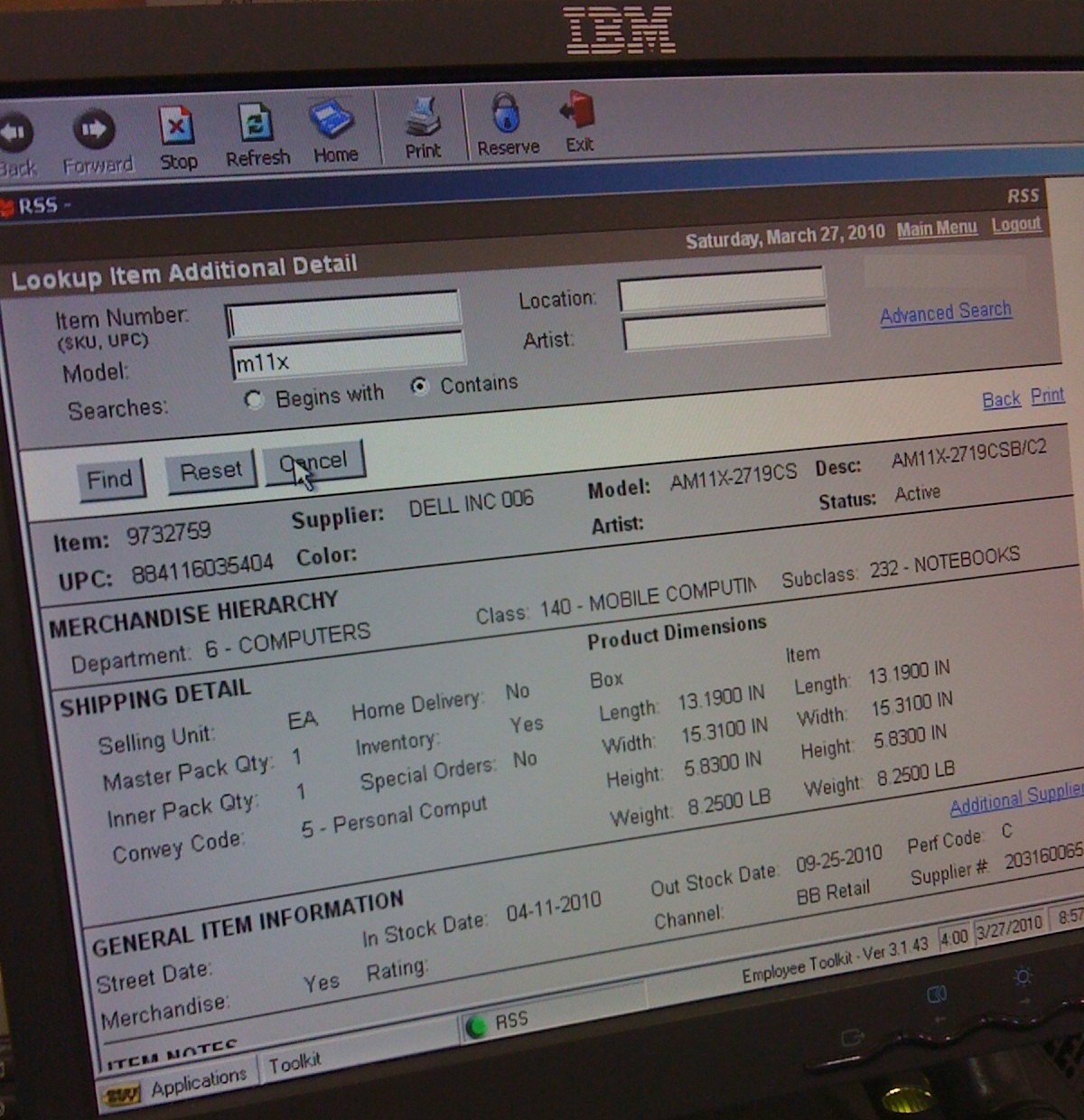The image size is (1084, 1120).
Task: Click In Stock Date 04-11-2010
Action: pyautogui.click(x=553, y=905)
